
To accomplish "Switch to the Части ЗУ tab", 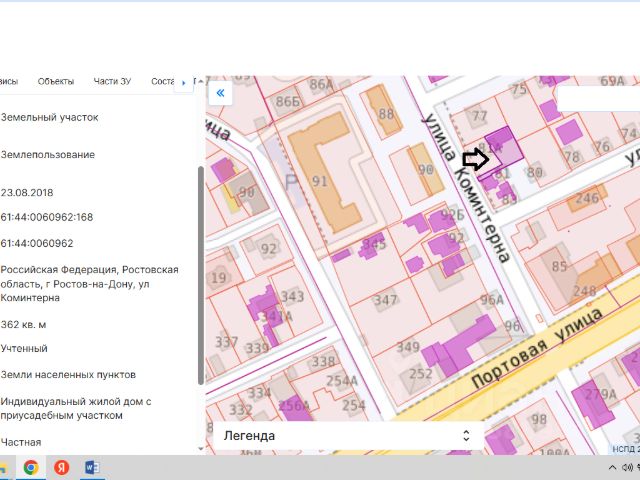I will click(112, 81).
